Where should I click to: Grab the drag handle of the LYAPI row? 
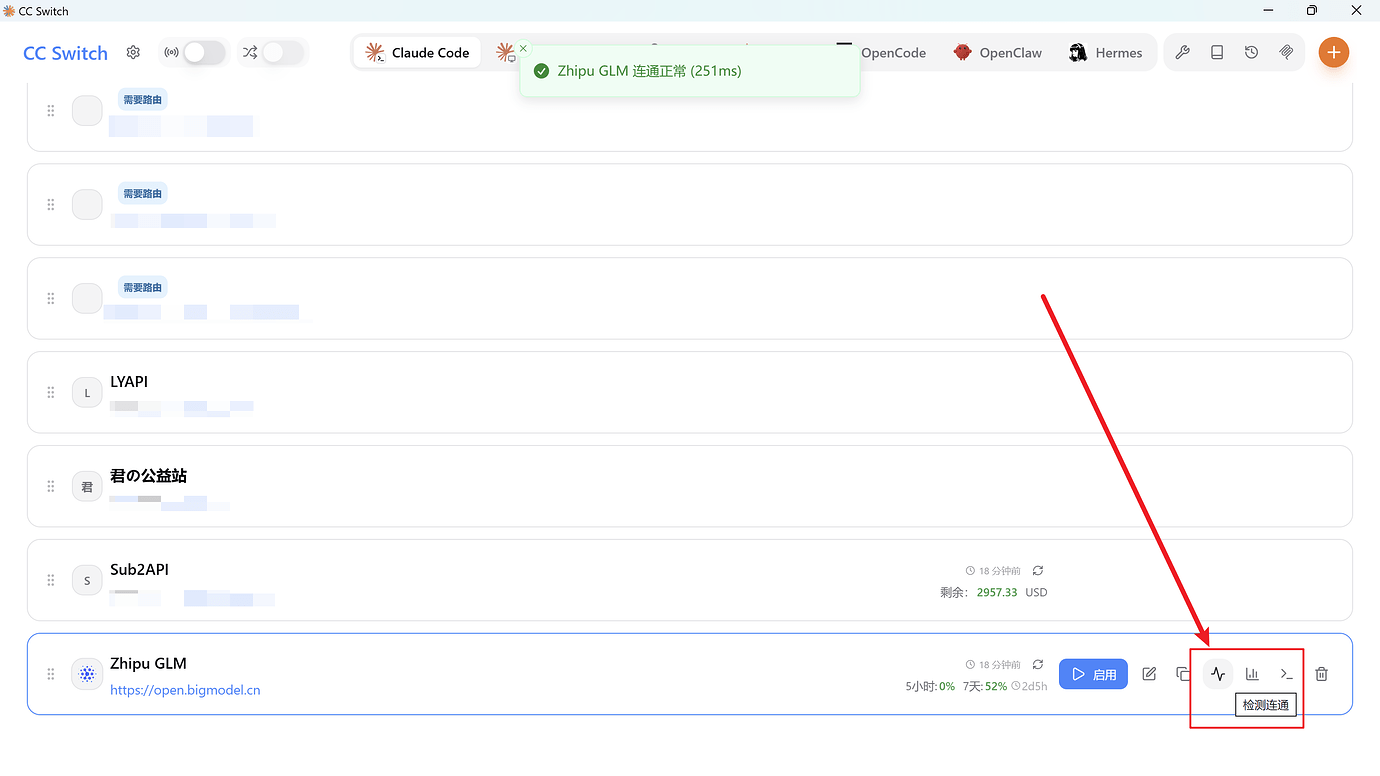click(x=51, y=392)
